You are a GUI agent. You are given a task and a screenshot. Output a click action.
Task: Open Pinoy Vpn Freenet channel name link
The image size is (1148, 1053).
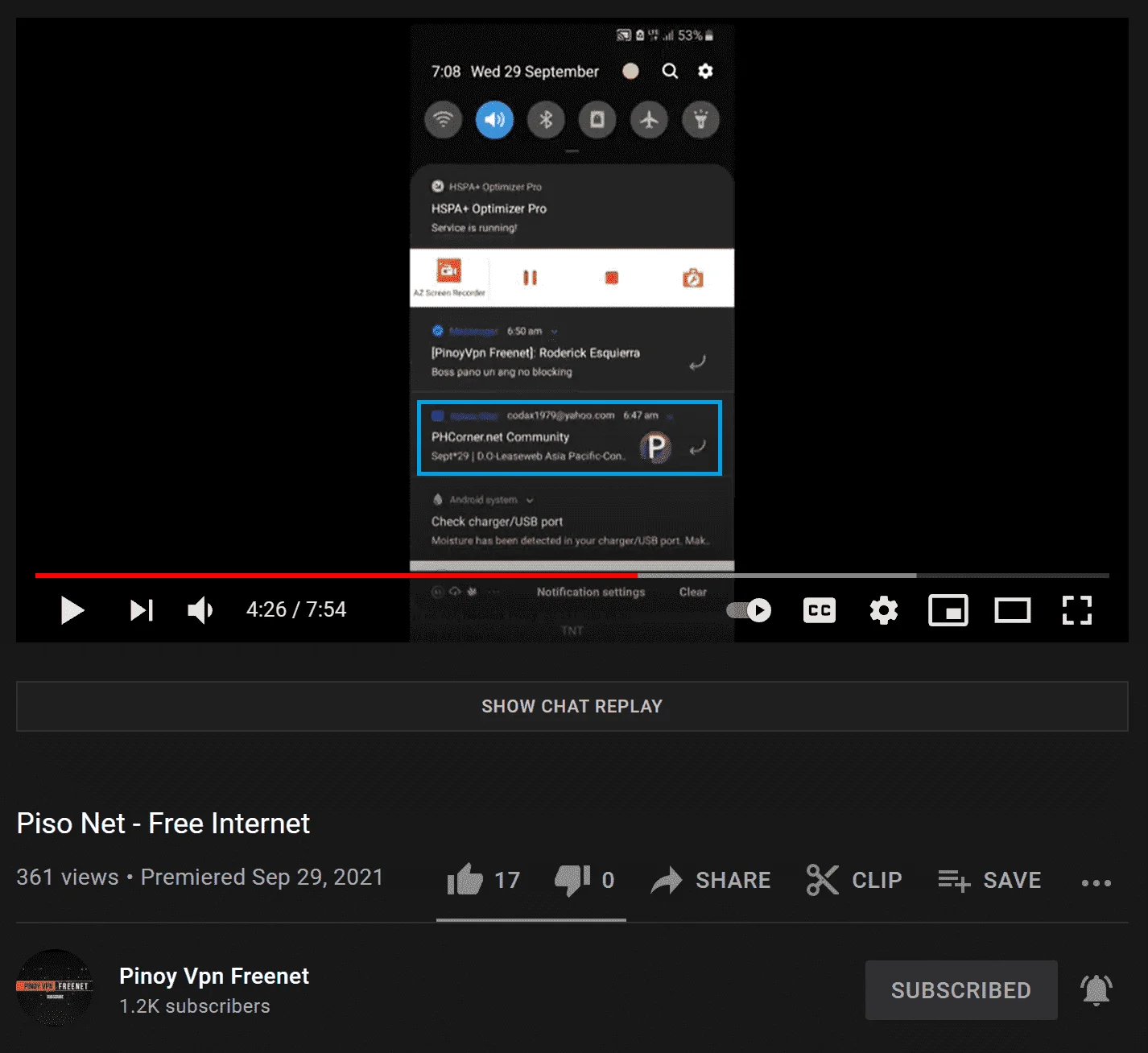[x=214, y=976]
